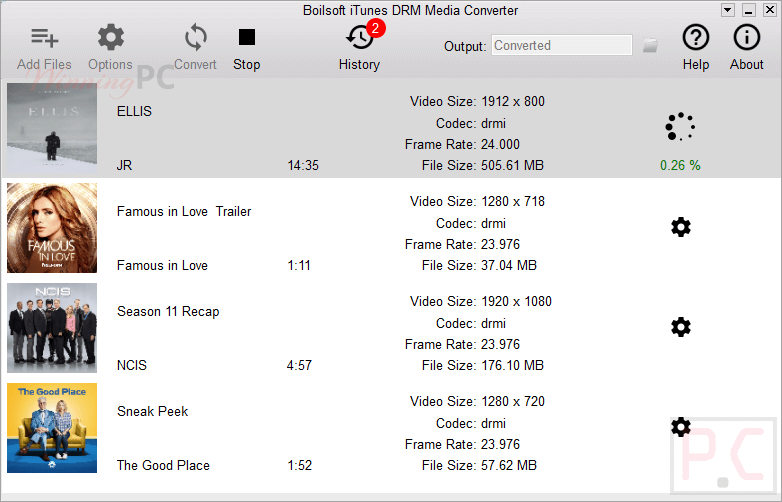This screenshot has width=782, height=502.
Task: Click the artist name JR
Action: pyautogui.click(x=124, y=166)
